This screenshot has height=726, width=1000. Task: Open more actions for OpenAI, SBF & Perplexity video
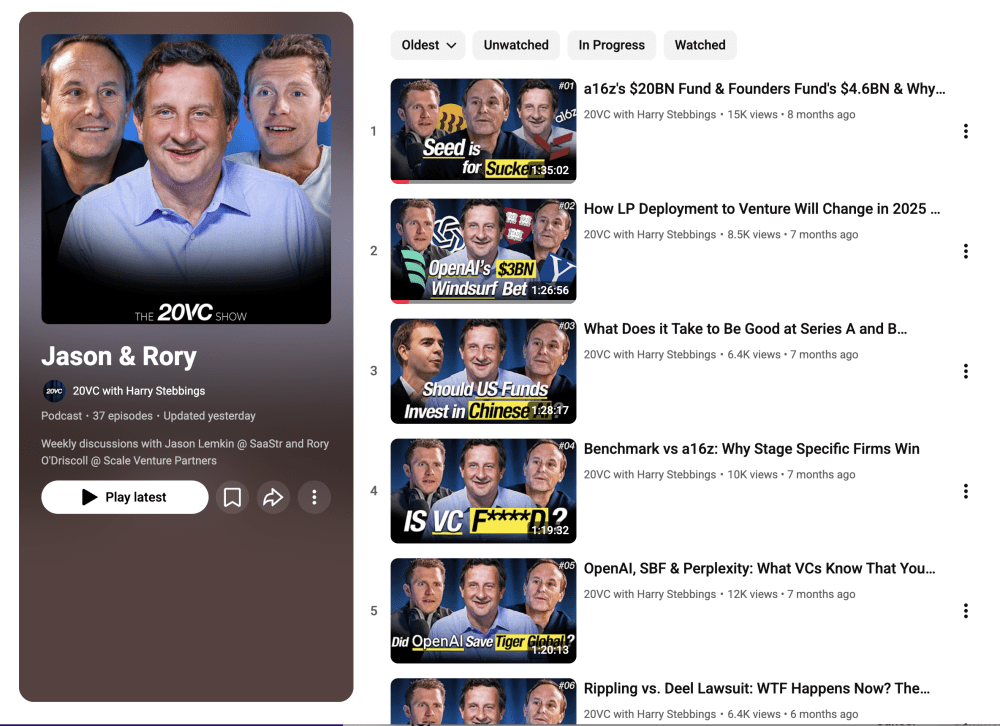pos(966,611)
